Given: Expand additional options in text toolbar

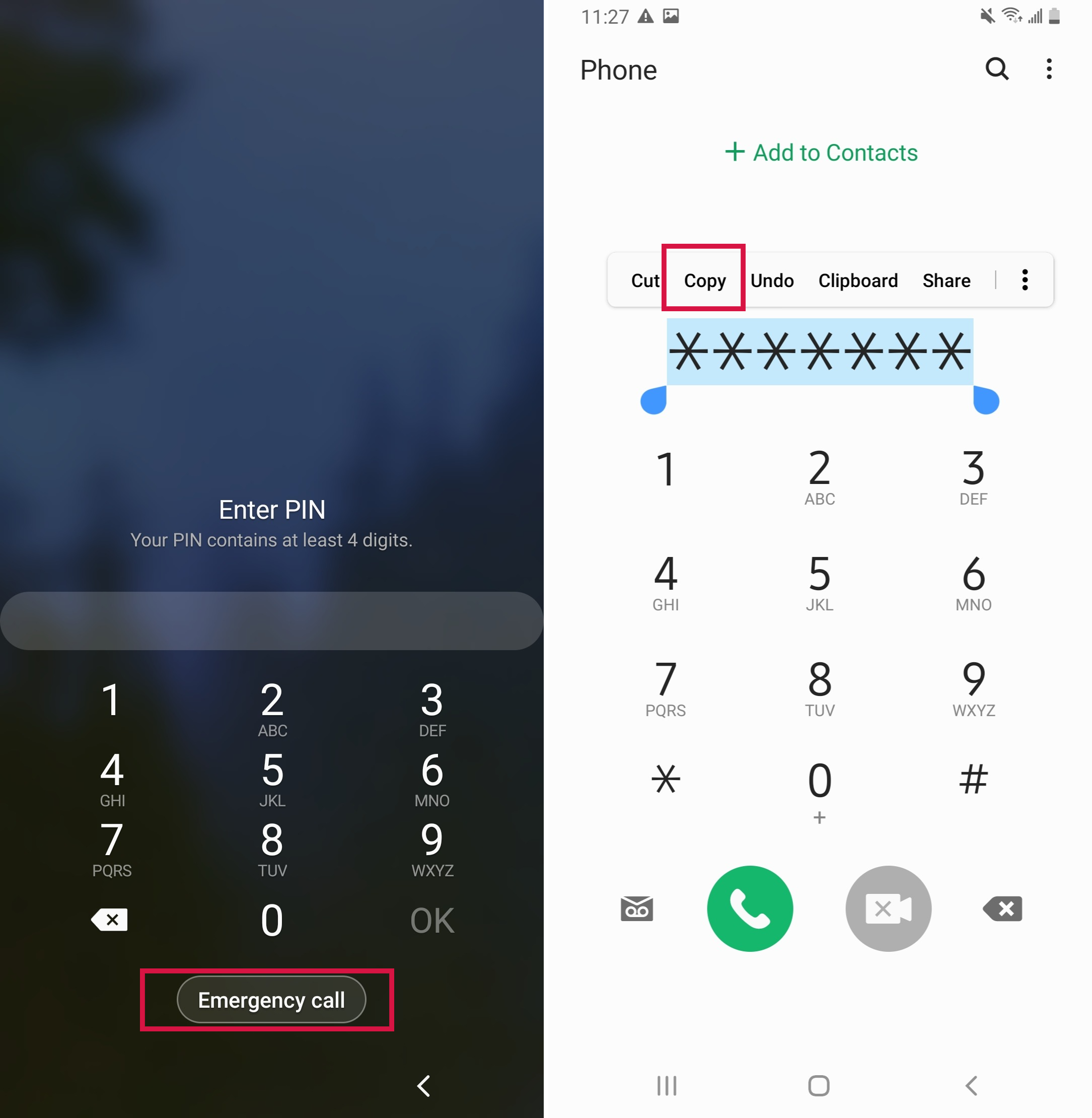Looking at the screenshot, I should point(1024,279).
